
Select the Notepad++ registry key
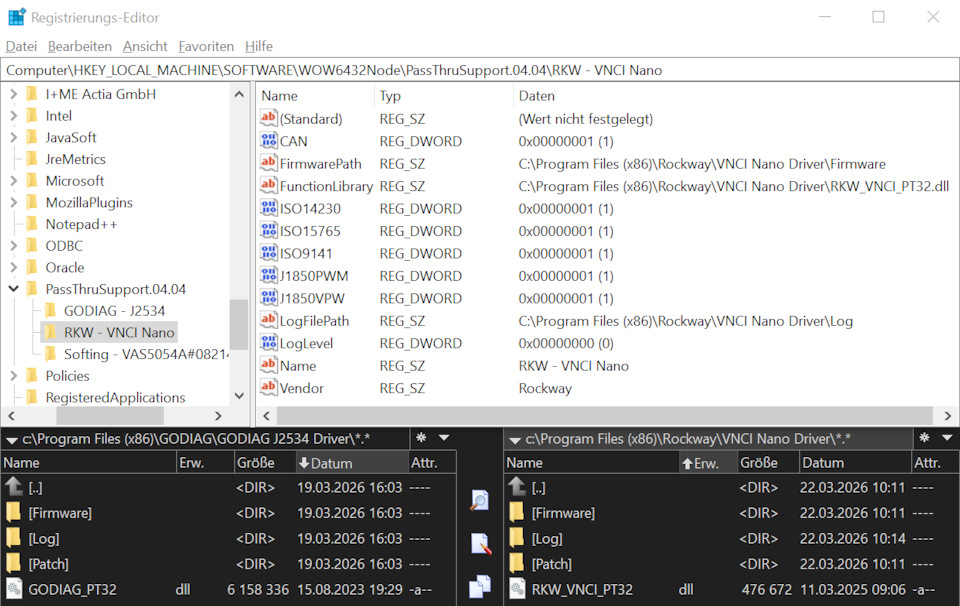coord(81,224)
